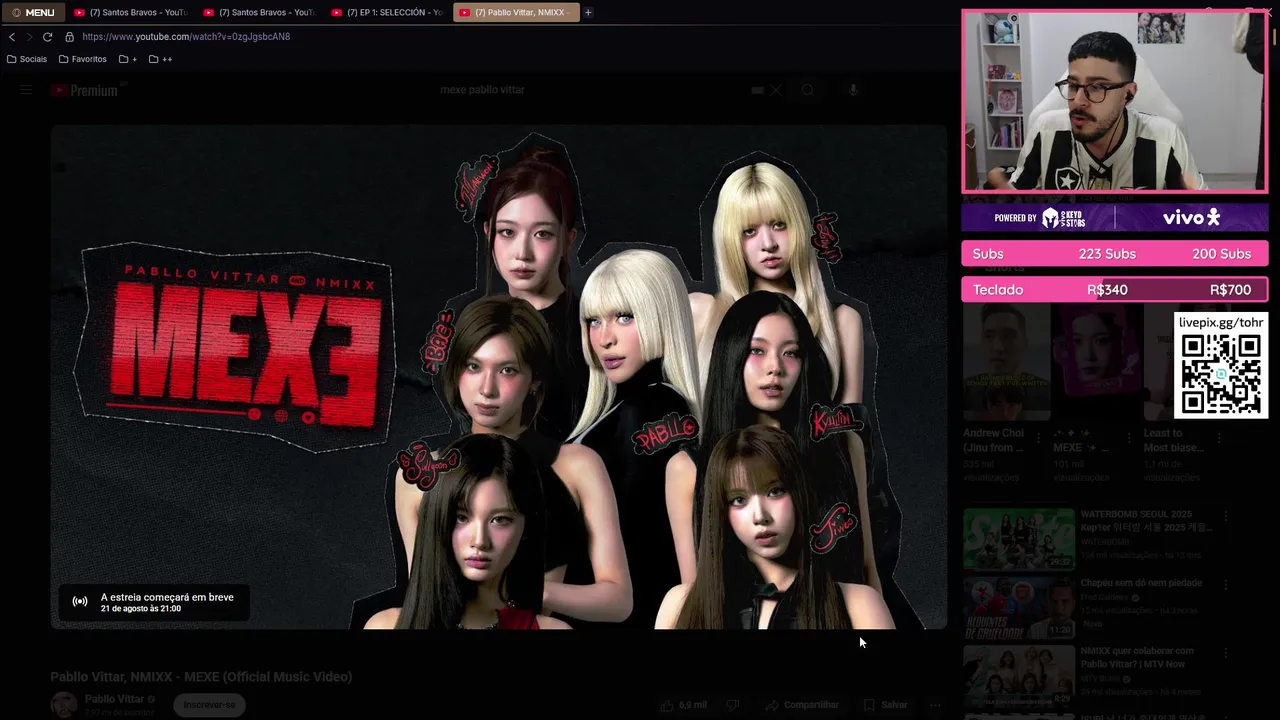Switch to EP 1: SELECCIÓN tab
1280x720 pixels.
[388, 12]
